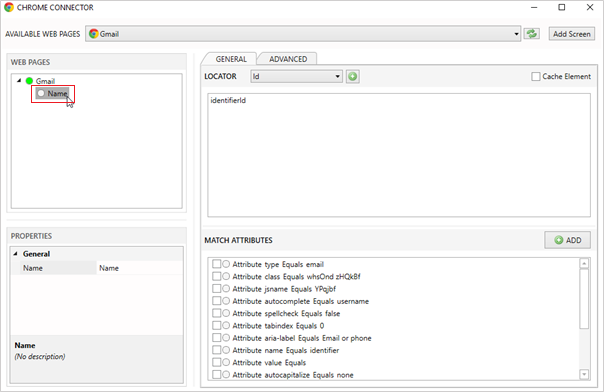Screen dimensions: 604x392
Task: Click the match attributes scrollbar thumb
Action: coord(584,299)
